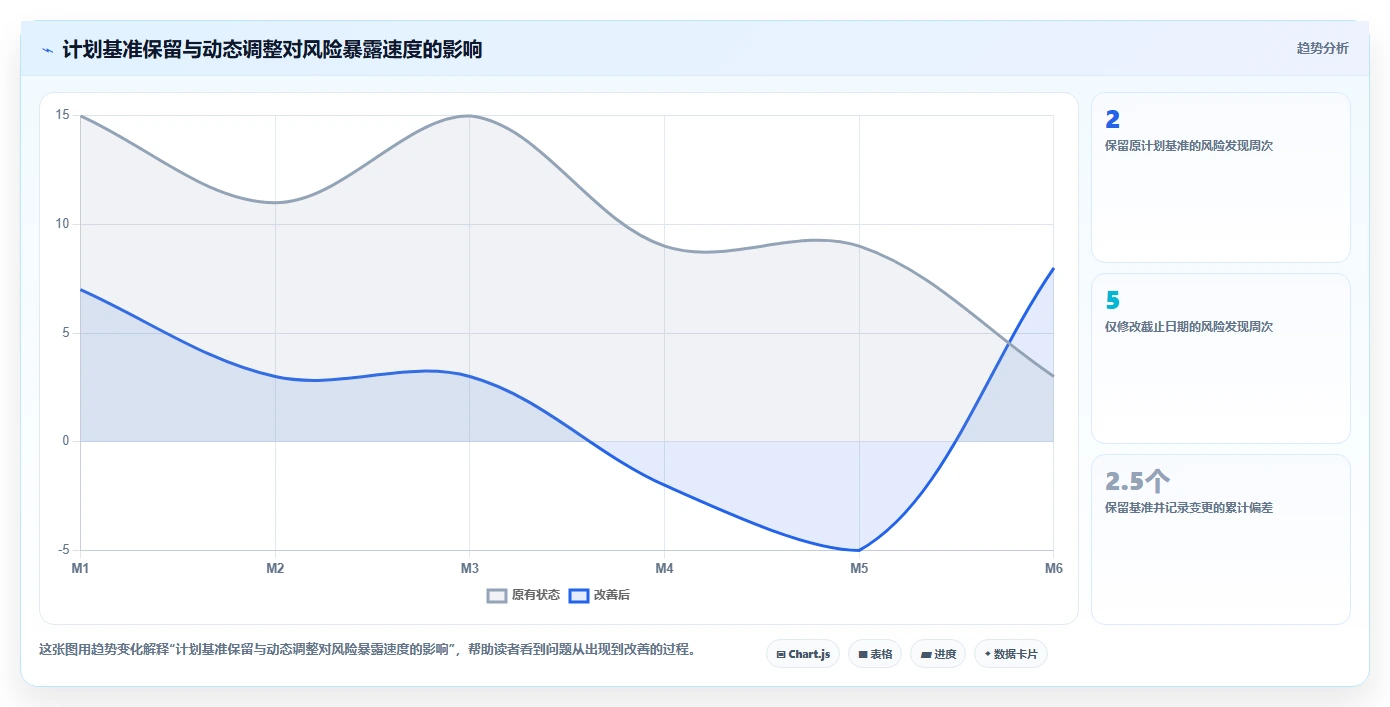The height and width of the screenshot is (707, 1390).
Task: Select the 进度 tag chip
Action: tap(938, 654)
